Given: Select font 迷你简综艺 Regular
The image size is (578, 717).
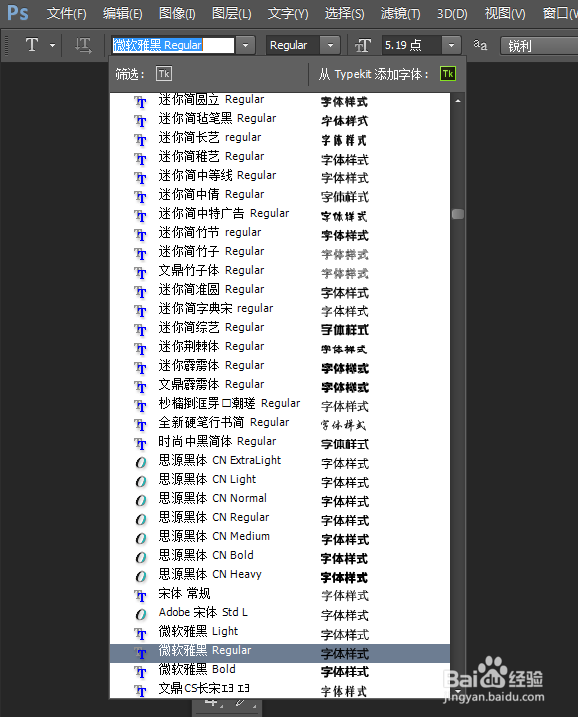Looking at the screenshot, I should (280, 327).
